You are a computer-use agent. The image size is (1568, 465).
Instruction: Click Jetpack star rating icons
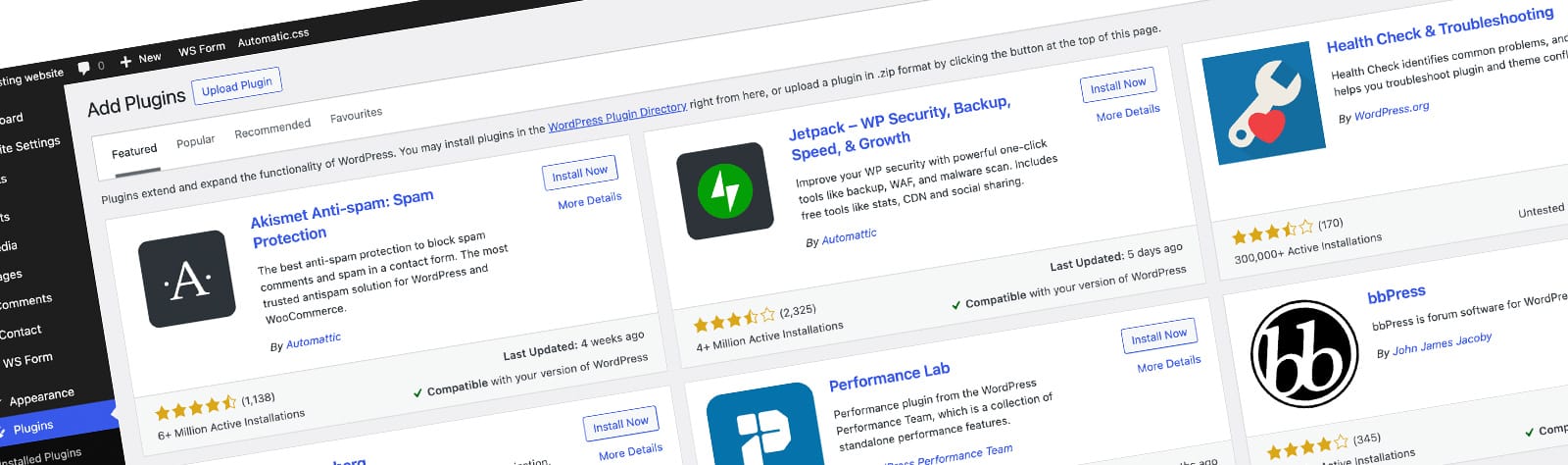(734, 319)
